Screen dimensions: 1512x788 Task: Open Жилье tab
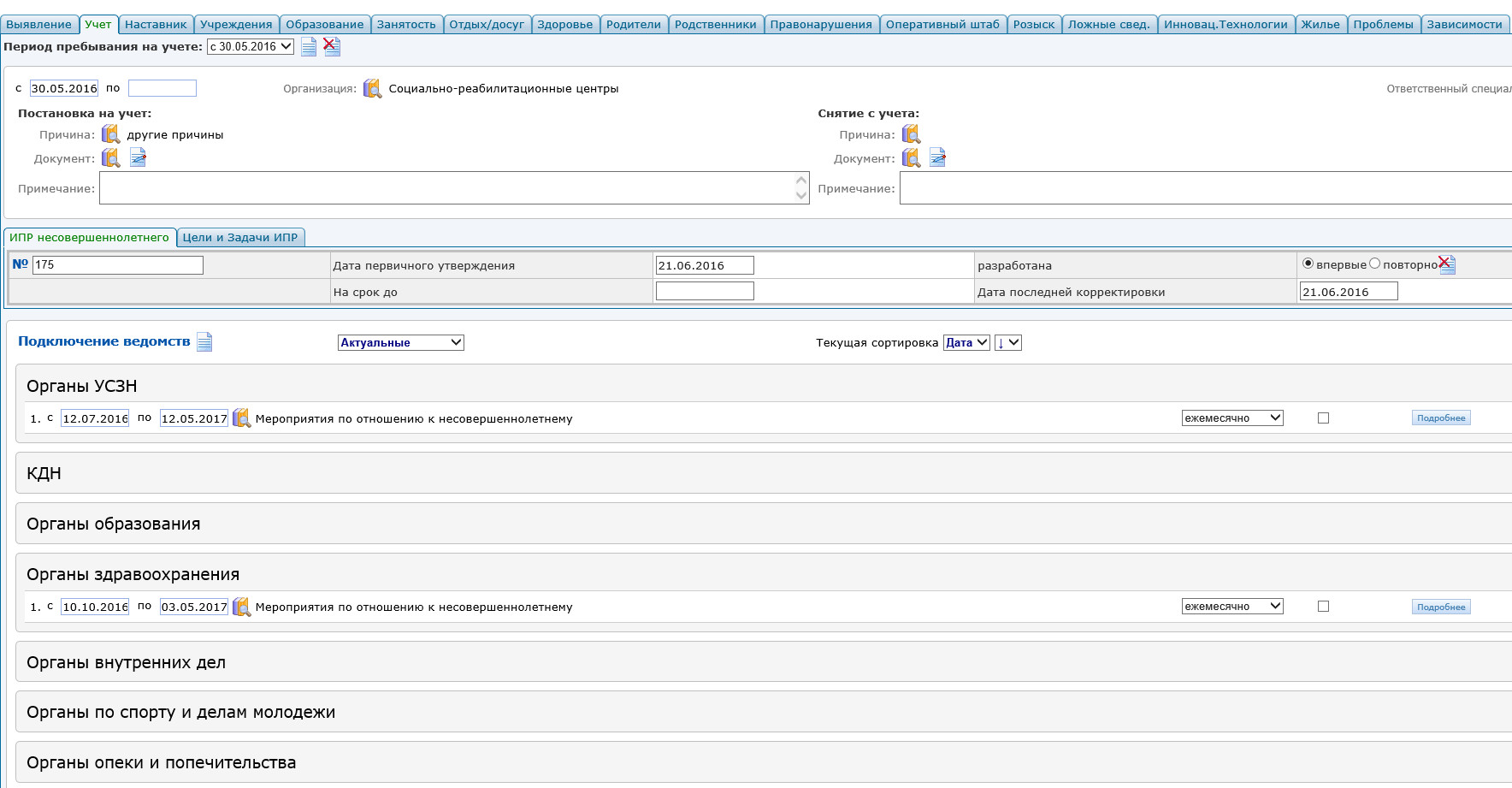(1320, 24)
